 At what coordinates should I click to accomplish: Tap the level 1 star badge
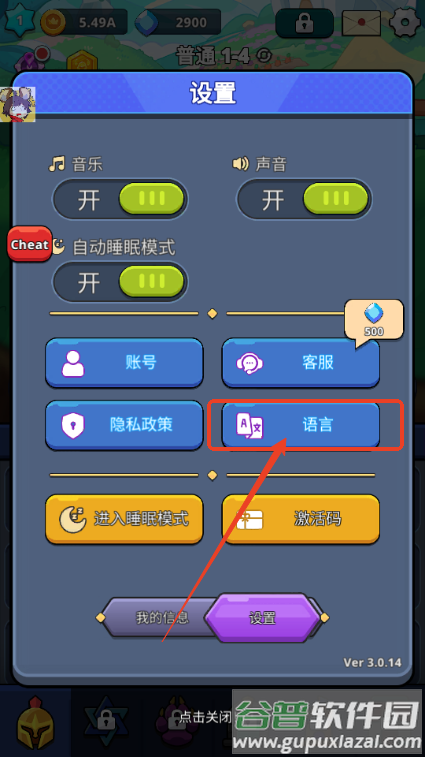20,21
